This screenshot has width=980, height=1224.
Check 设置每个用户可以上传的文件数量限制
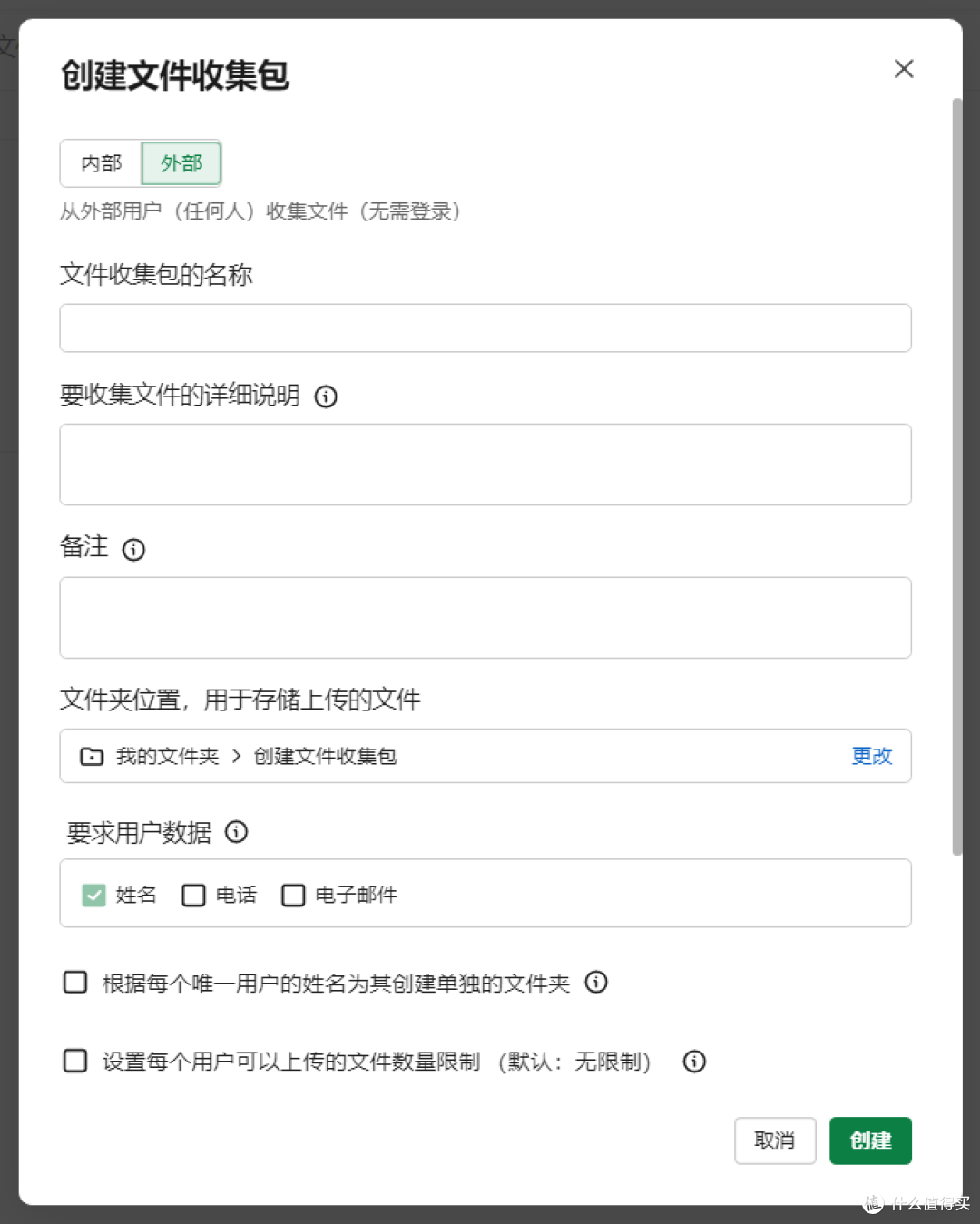(x=75, y=1061)
